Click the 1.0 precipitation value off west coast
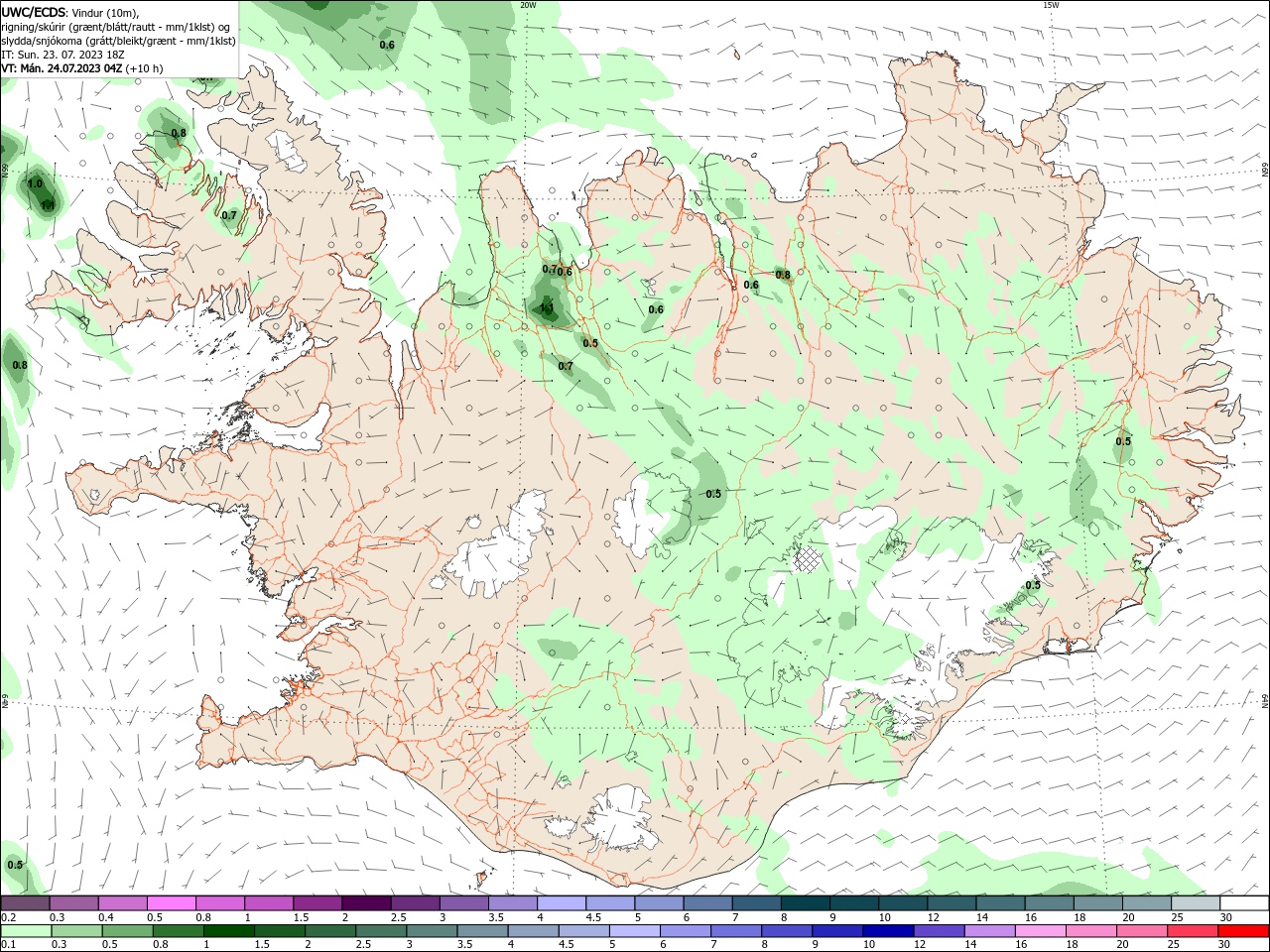This screenshot has width=1270, height=952. 35,184
